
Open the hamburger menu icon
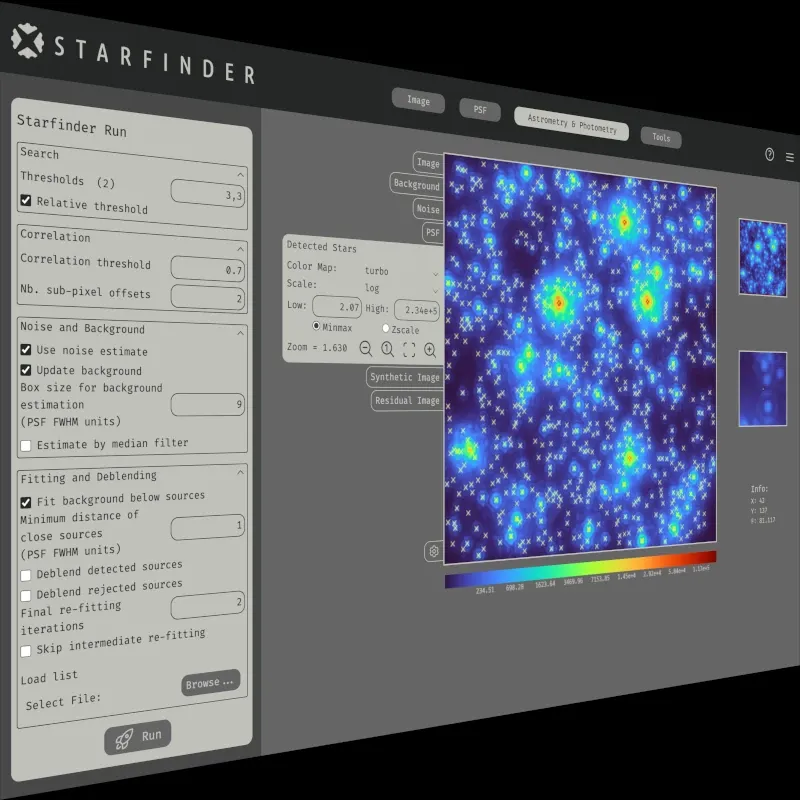click(790, 158)
